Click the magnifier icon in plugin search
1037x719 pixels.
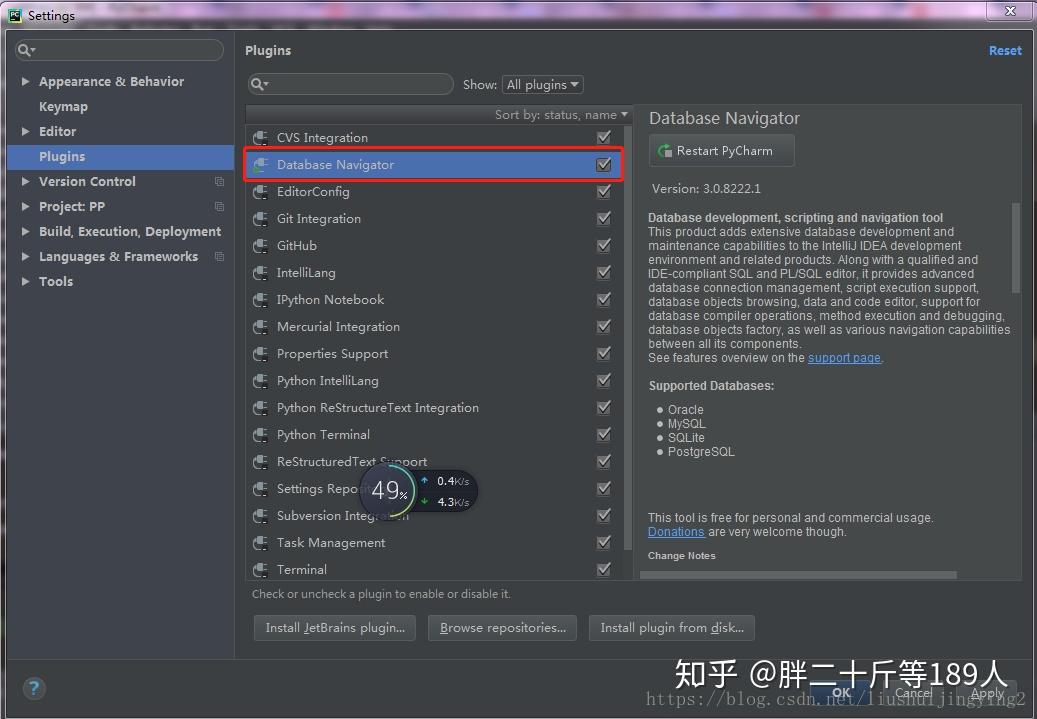coord(260,84)
